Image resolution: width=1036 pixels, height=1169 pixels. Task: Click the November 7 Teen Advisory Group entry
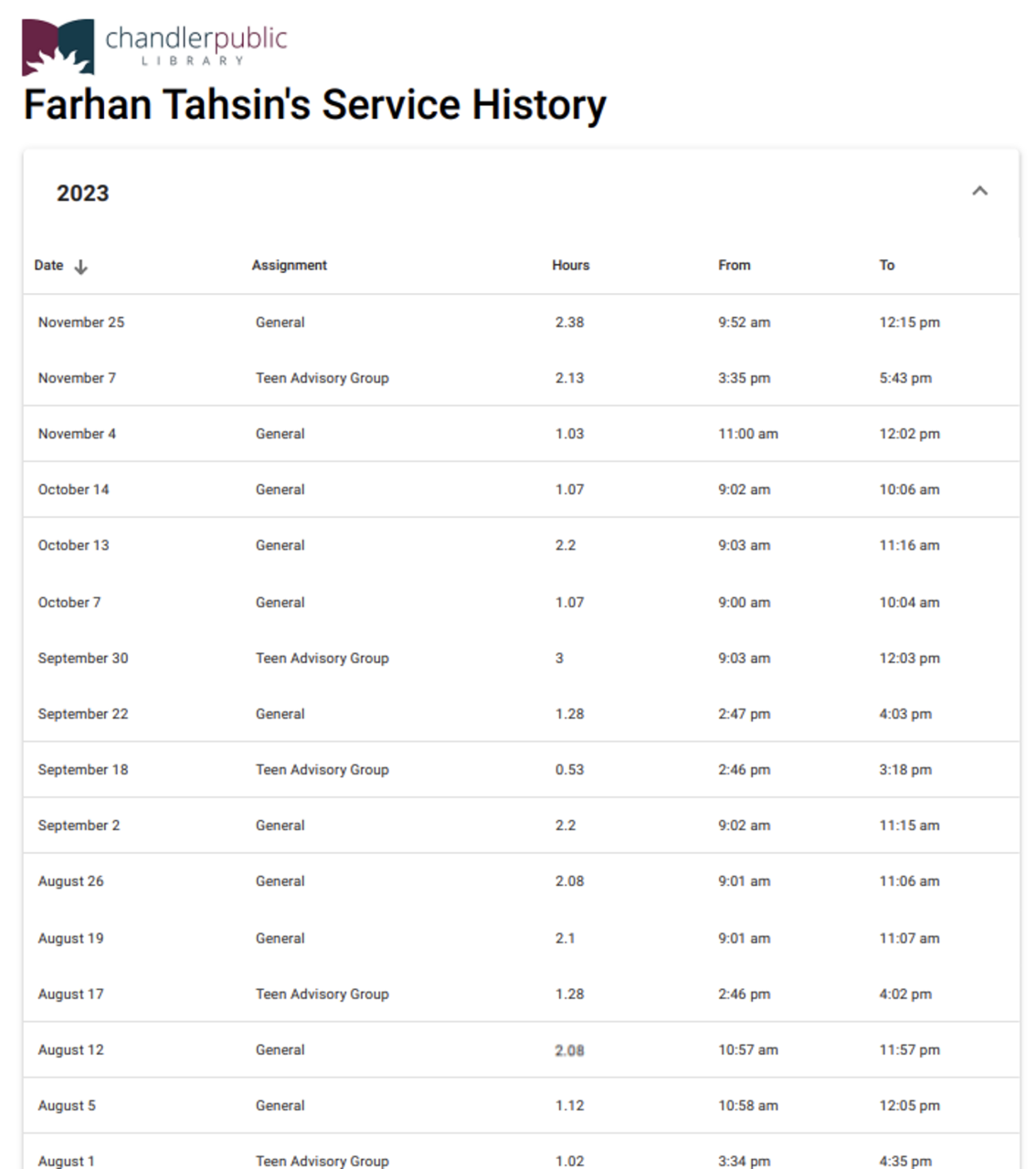322,378
